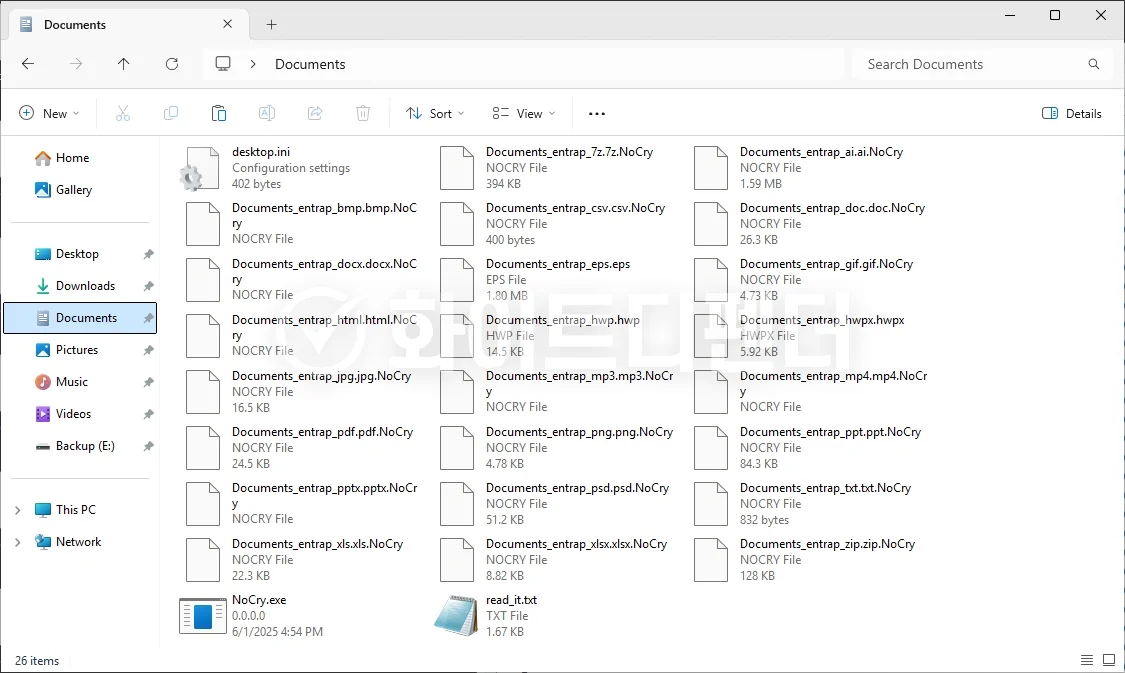Refresh the current folder view
The height and width of the screenshot is (673, 1125).
tap(172, 64)
